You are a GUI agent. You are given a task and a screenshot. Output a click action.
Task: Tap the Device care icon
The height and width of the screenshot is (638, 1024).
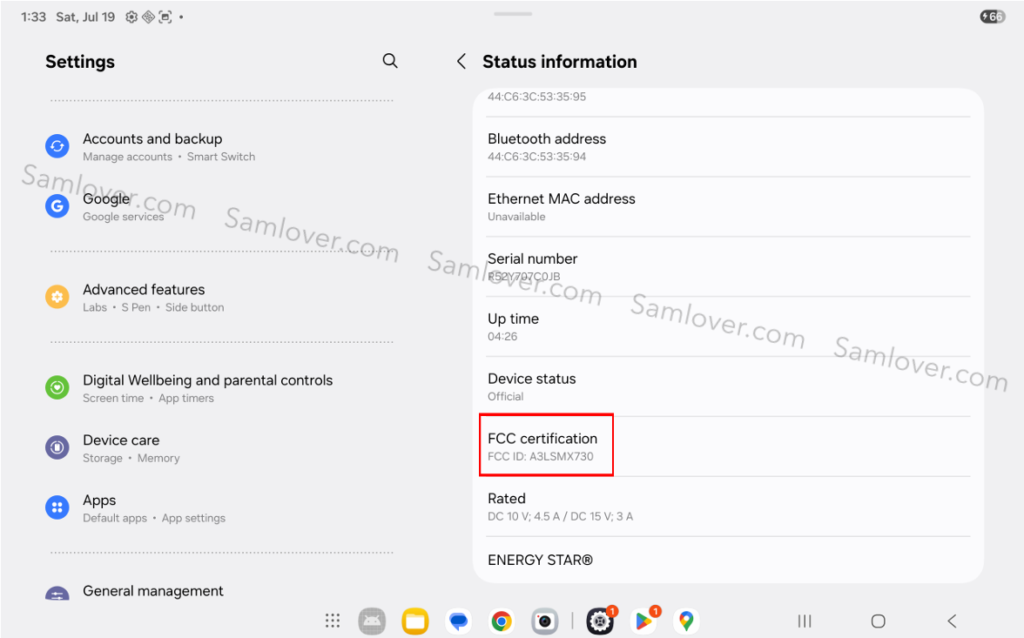click(57, 447)
